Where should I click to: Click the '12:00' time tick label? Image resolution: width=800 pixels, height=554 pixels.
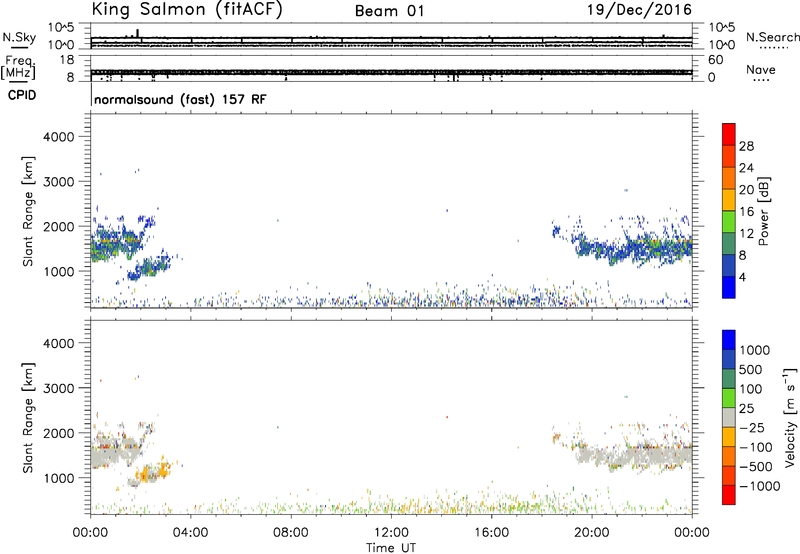click(391, 533)
